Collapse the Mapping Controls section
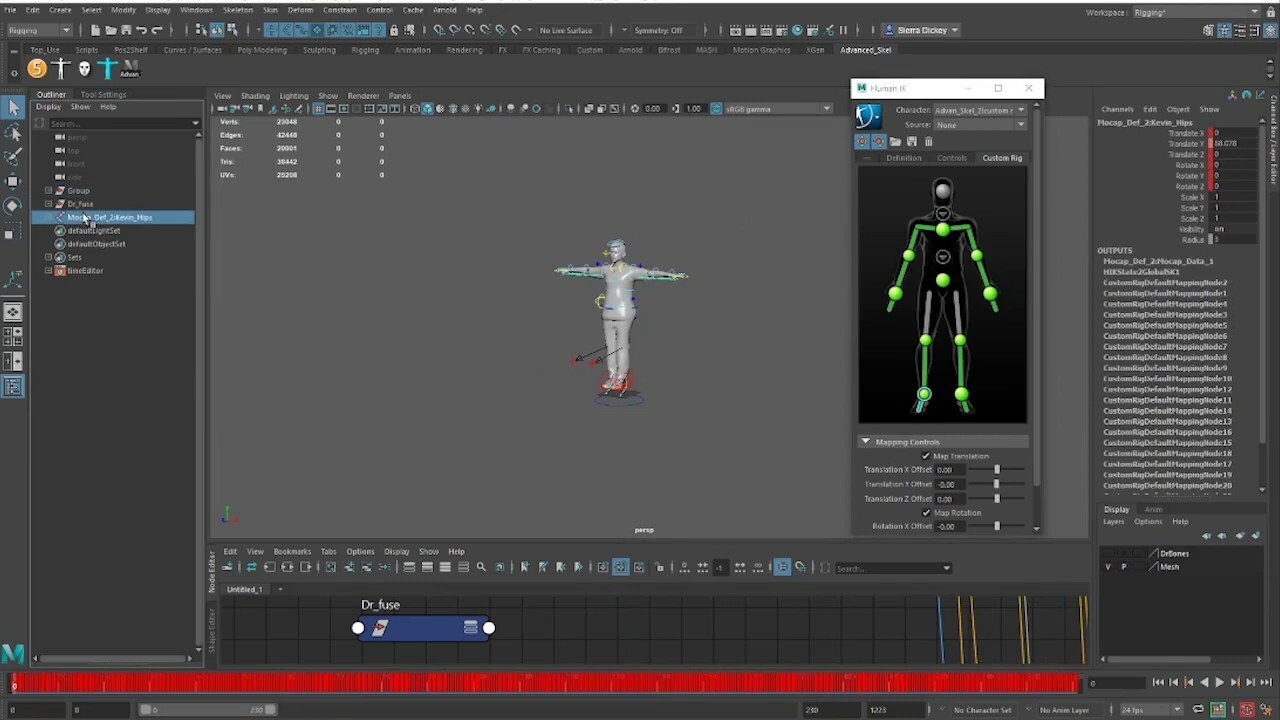 865,441
